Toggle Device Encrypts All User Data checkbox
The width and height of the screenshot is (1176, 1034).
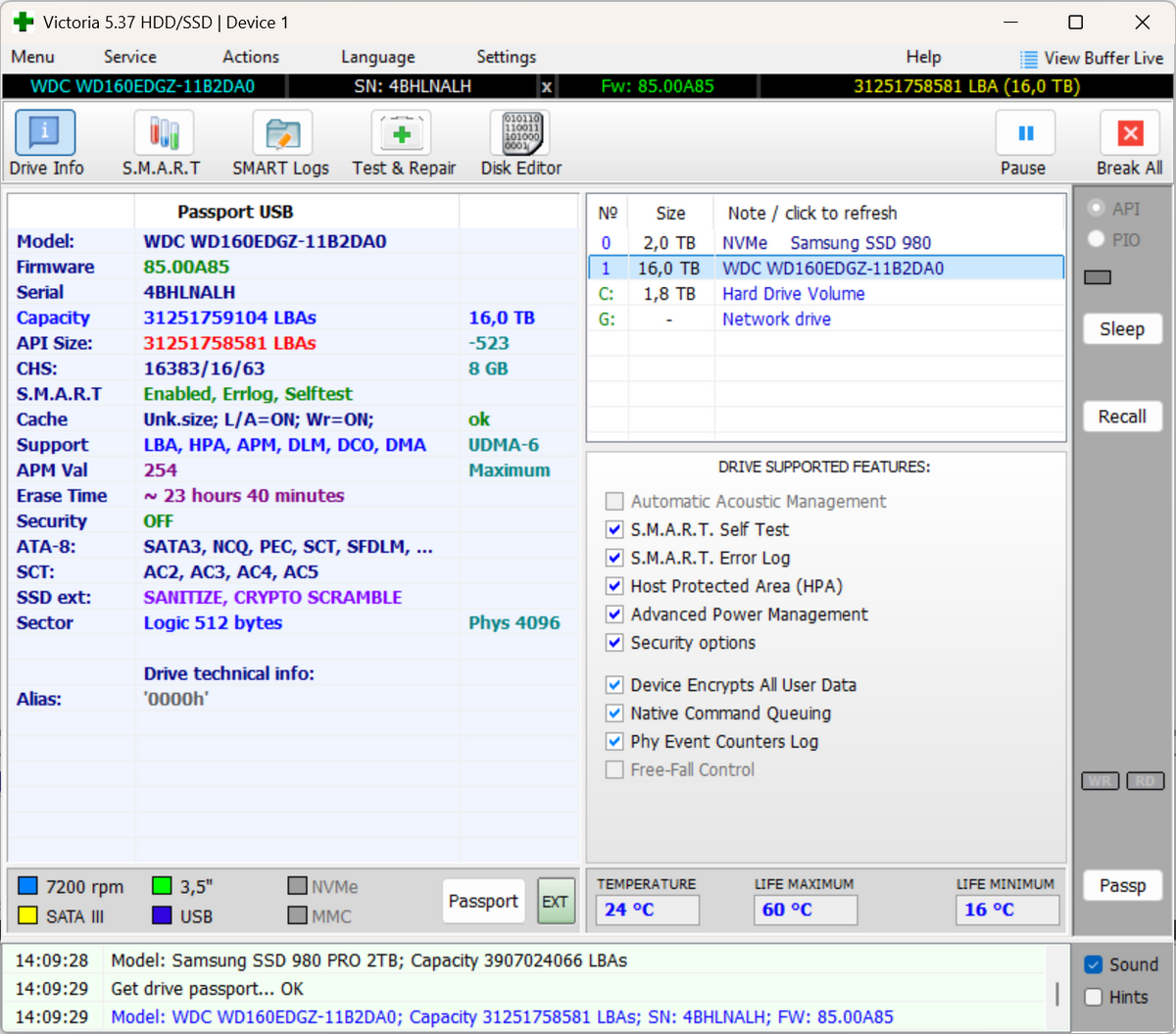[x=614, y=685]
